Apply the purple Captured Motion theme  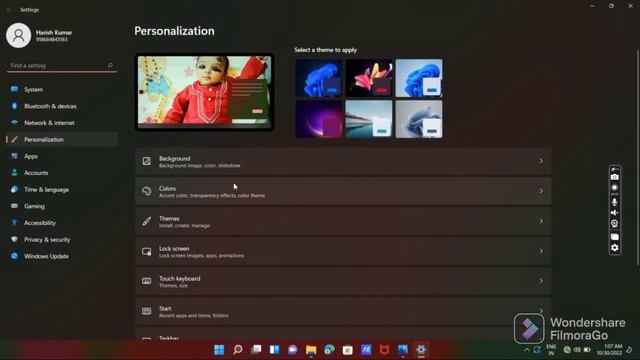(x=319, y=119)
